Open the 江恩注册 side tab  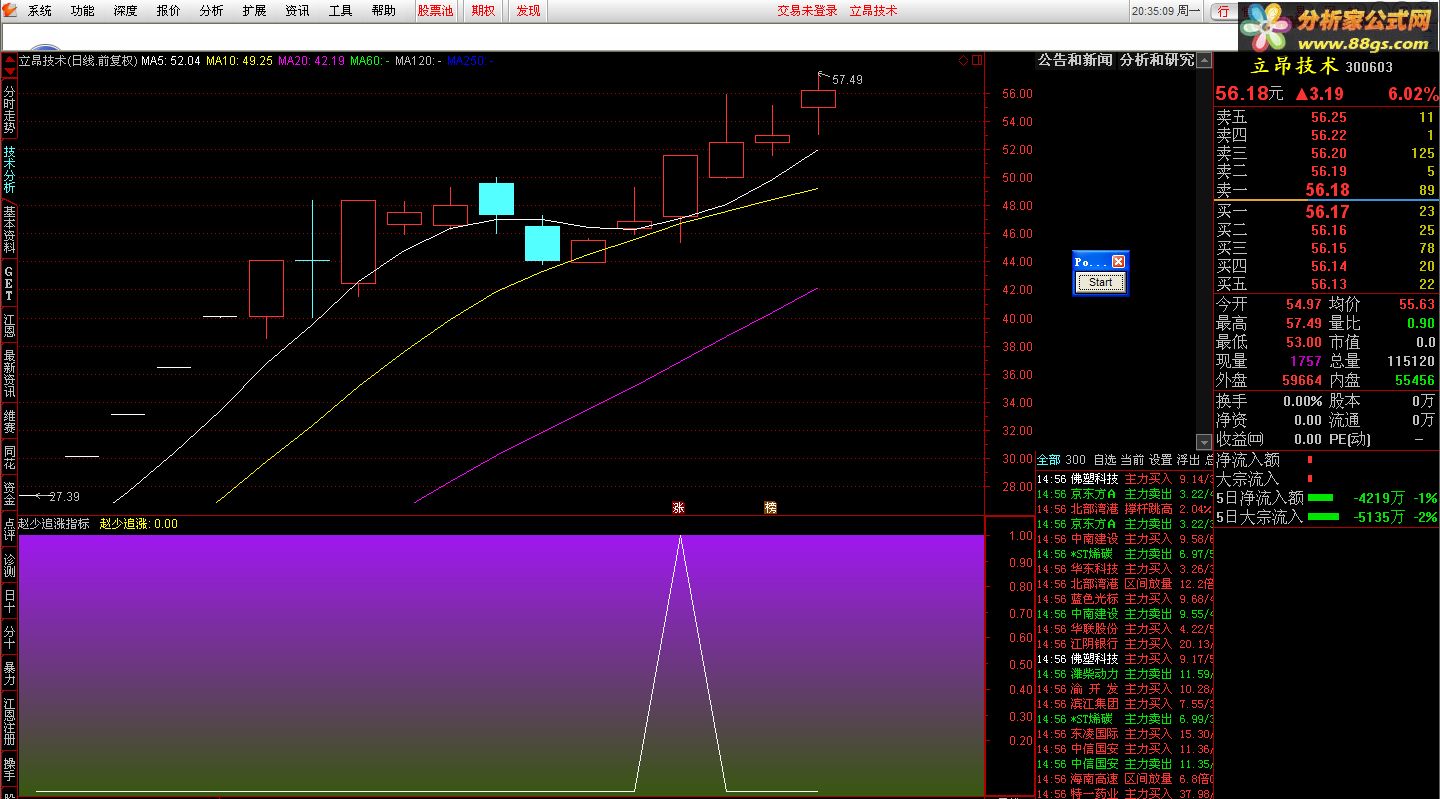(9, 722)
